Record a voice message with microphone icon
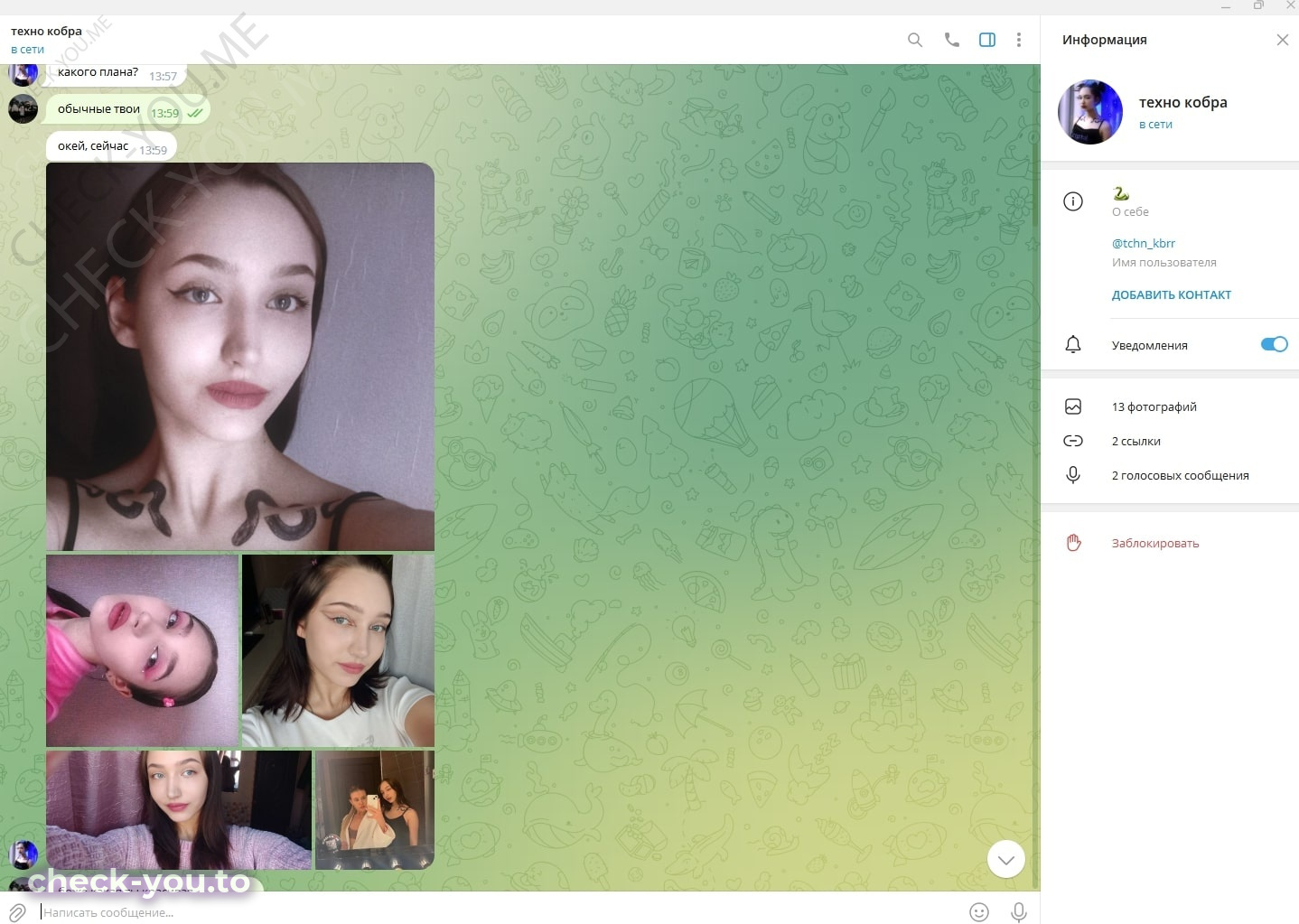1299x924 pixels. click(x=1019, y=912)
